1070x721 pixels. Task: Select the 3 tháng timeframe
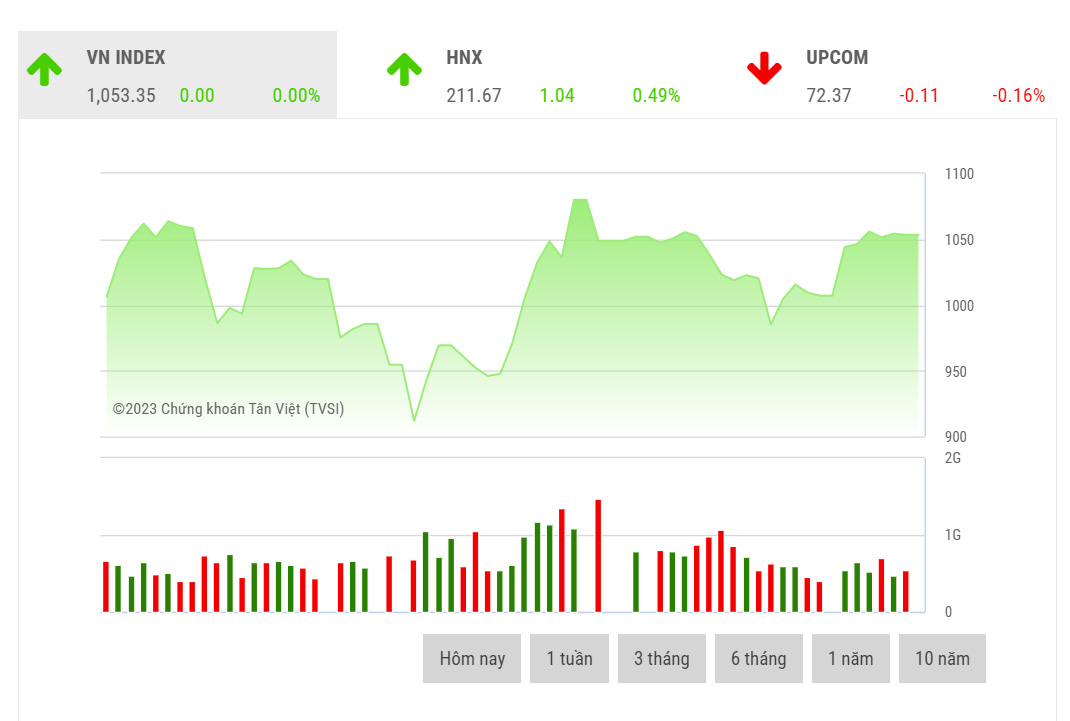point(662,658)
